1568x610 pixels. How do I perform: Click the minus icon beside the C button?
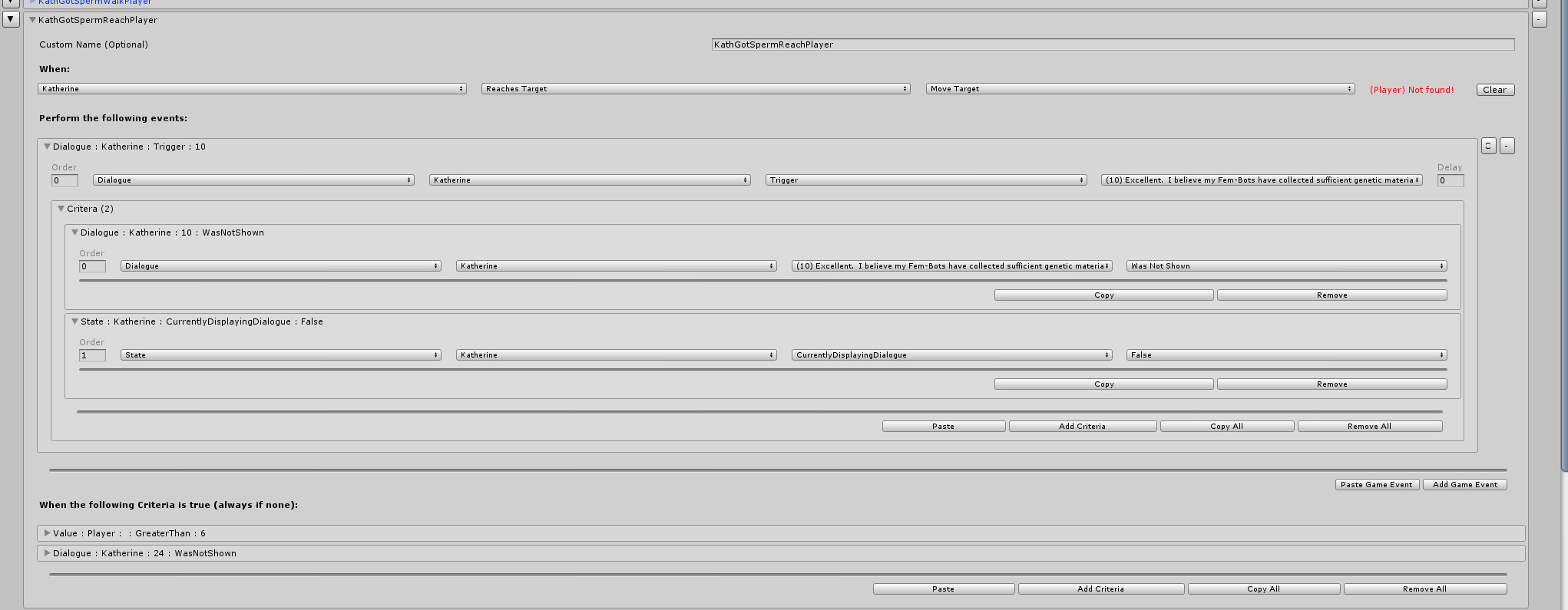(1507, 146)
